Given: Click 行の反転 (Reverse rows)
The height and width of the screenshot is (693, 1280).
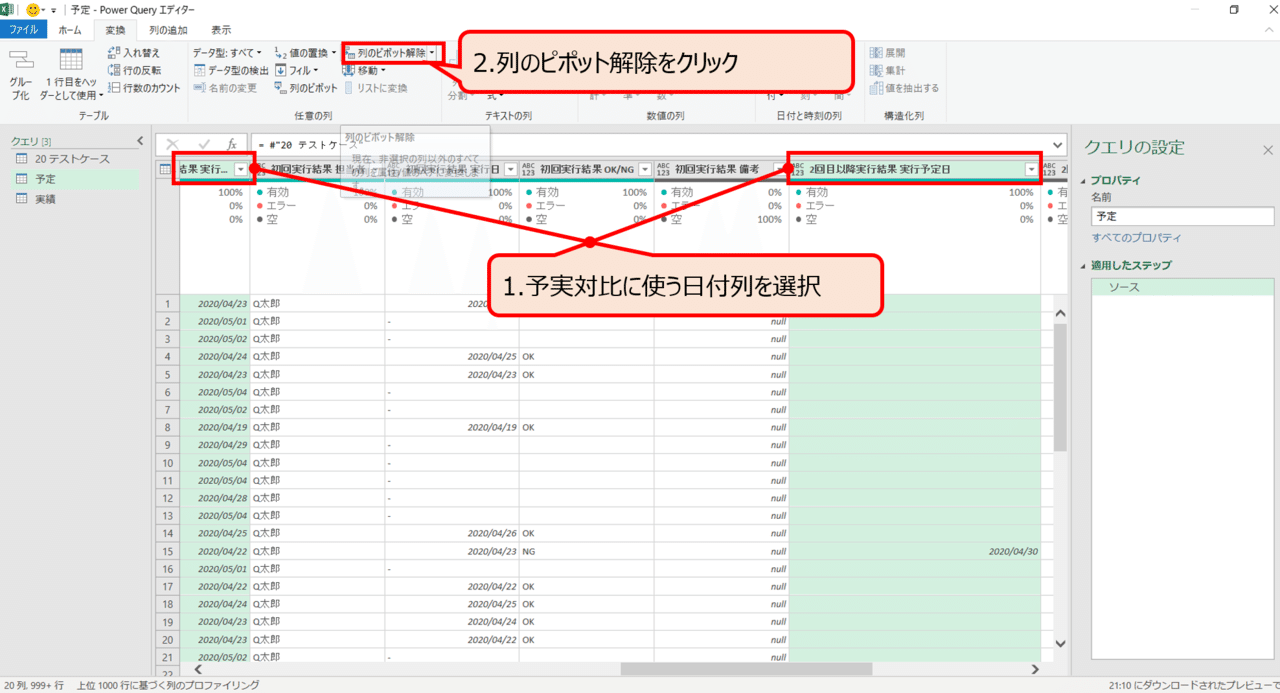Looking at the screenshot, I should coord(133,70).
